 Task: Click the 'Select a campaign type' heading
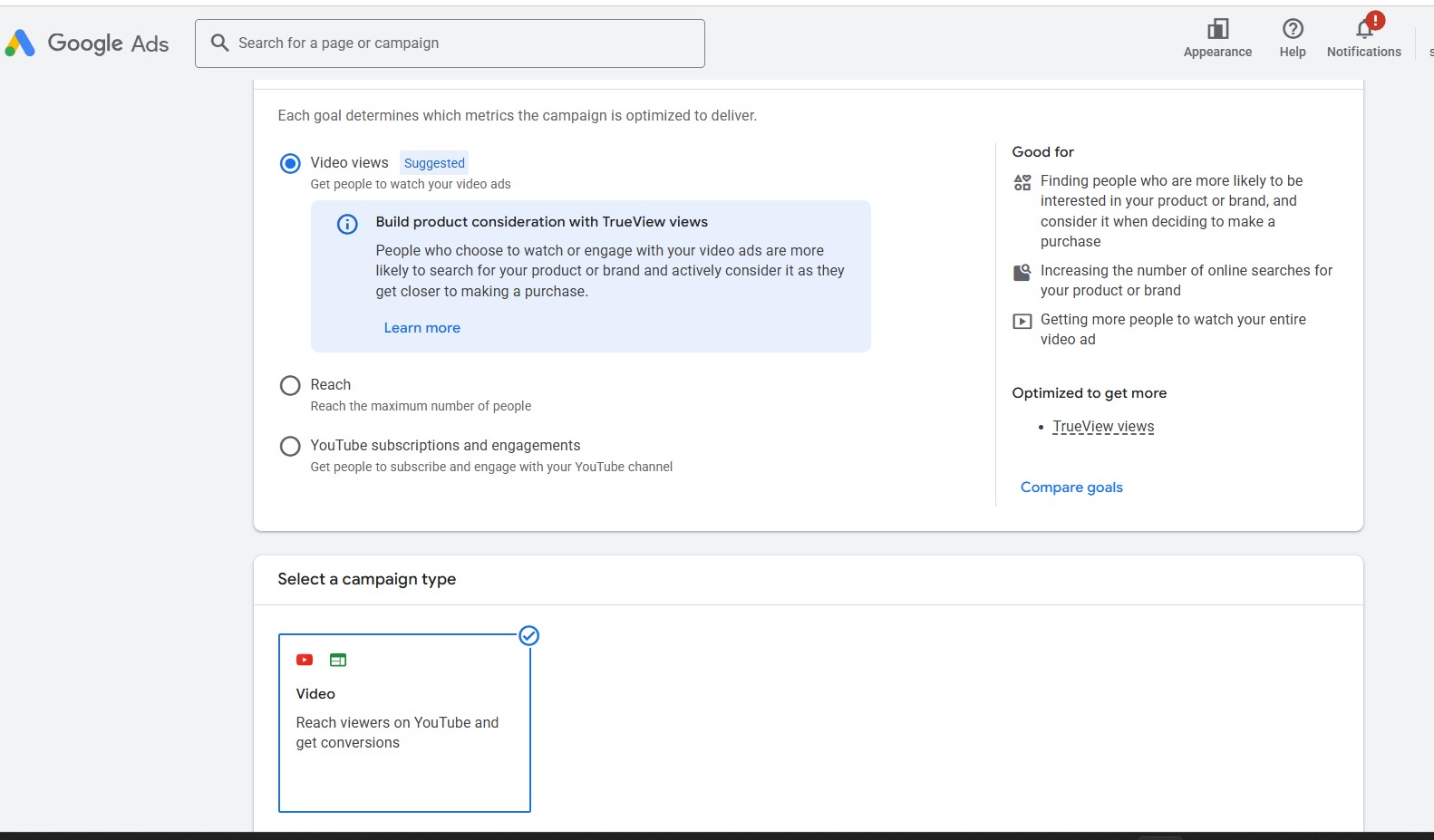(x=367, y=579)
